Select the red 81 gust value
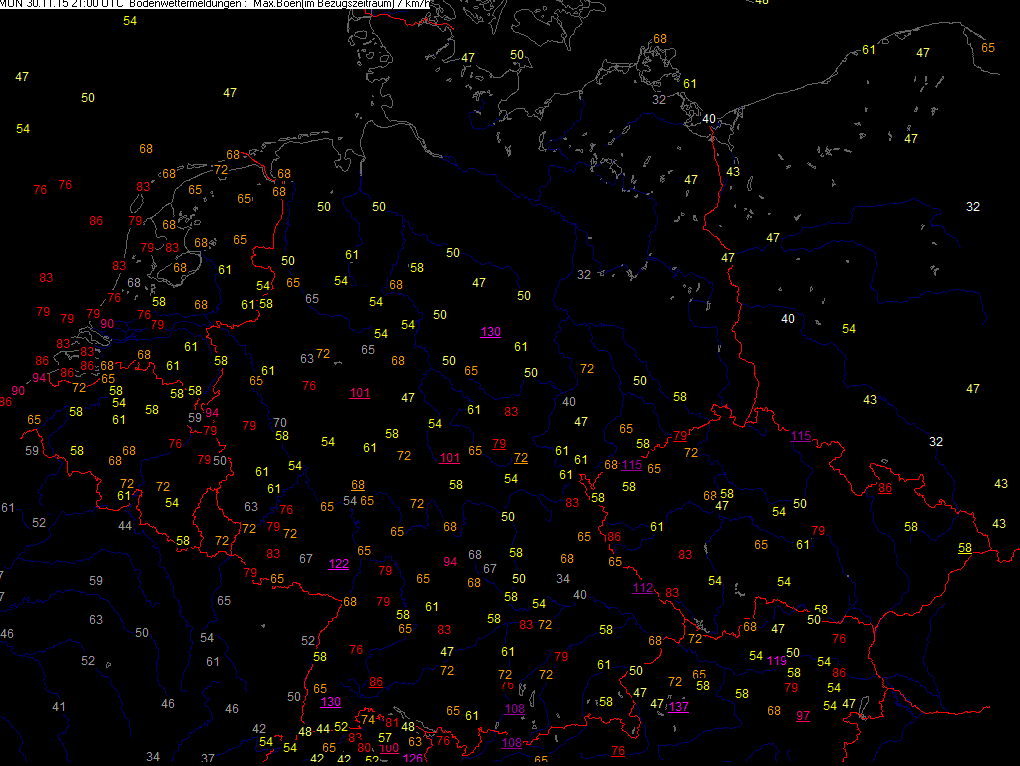This screenshot has width=1020, height=766. point(392,722)
